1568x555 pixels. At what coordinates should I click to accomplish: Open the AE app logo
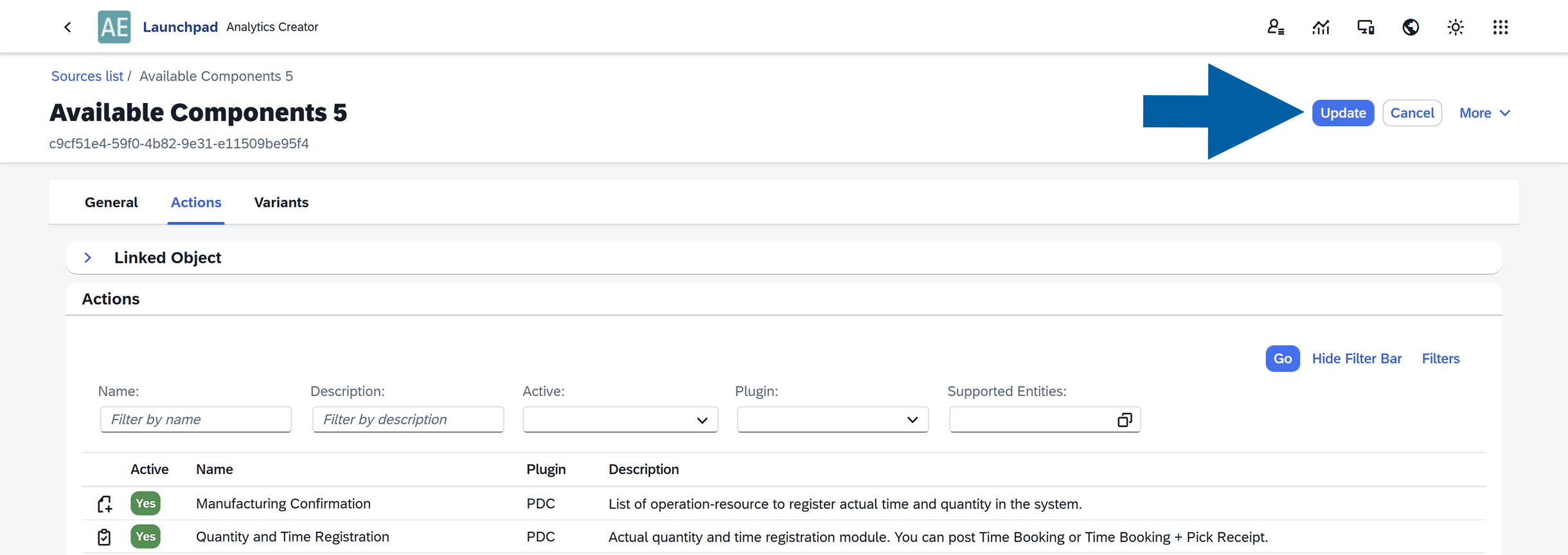click(x=114, y=27)
